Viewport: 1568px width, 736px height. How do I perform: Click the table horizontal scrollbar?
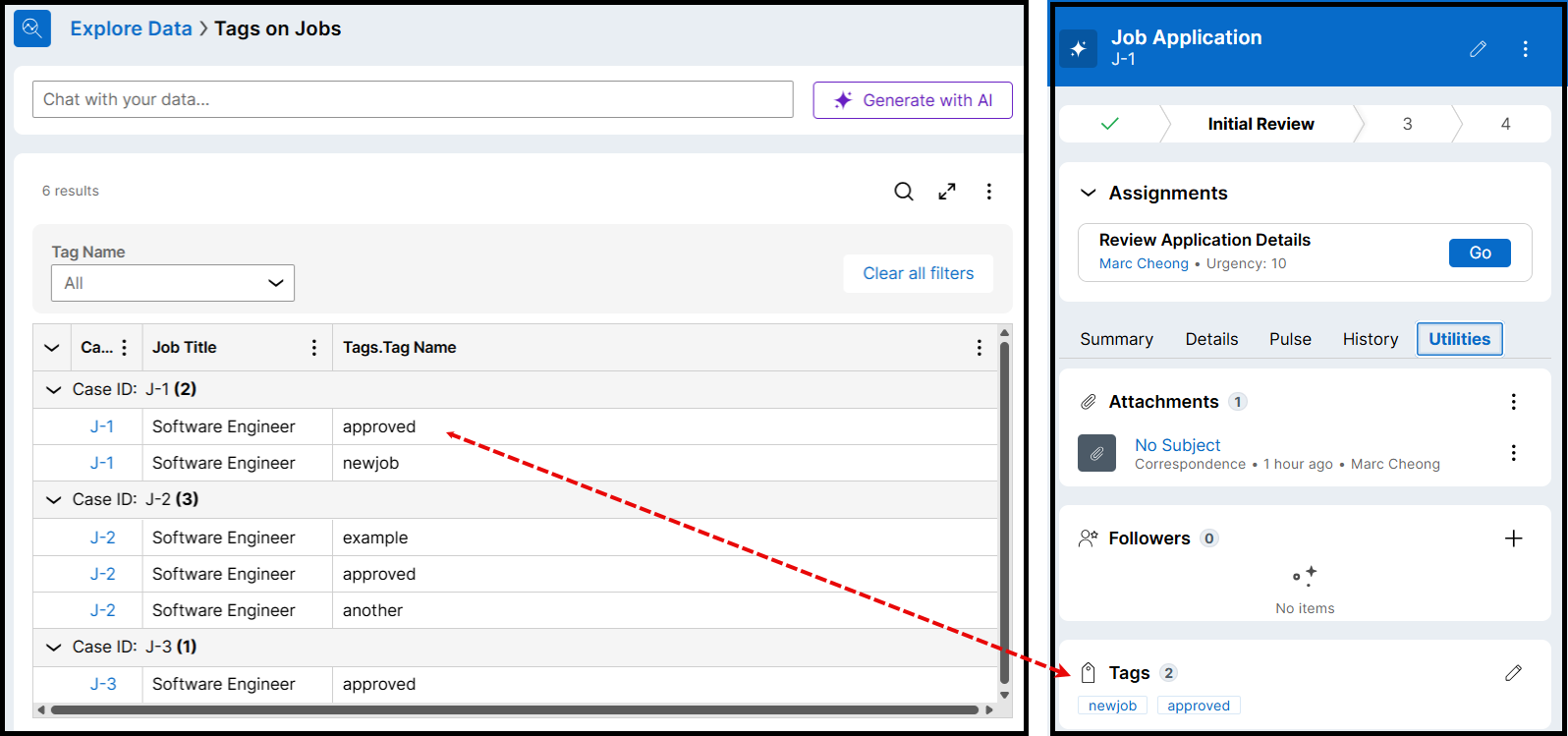[x=515, y=709]
